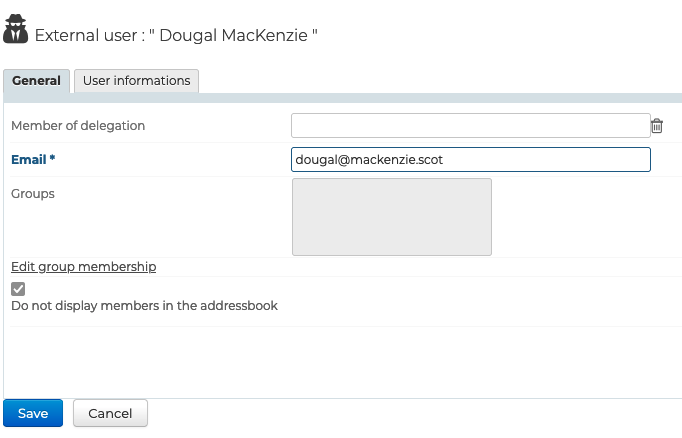Click the required asterisk next to Email
Screen dimensions: 682x438
point(52,159)
